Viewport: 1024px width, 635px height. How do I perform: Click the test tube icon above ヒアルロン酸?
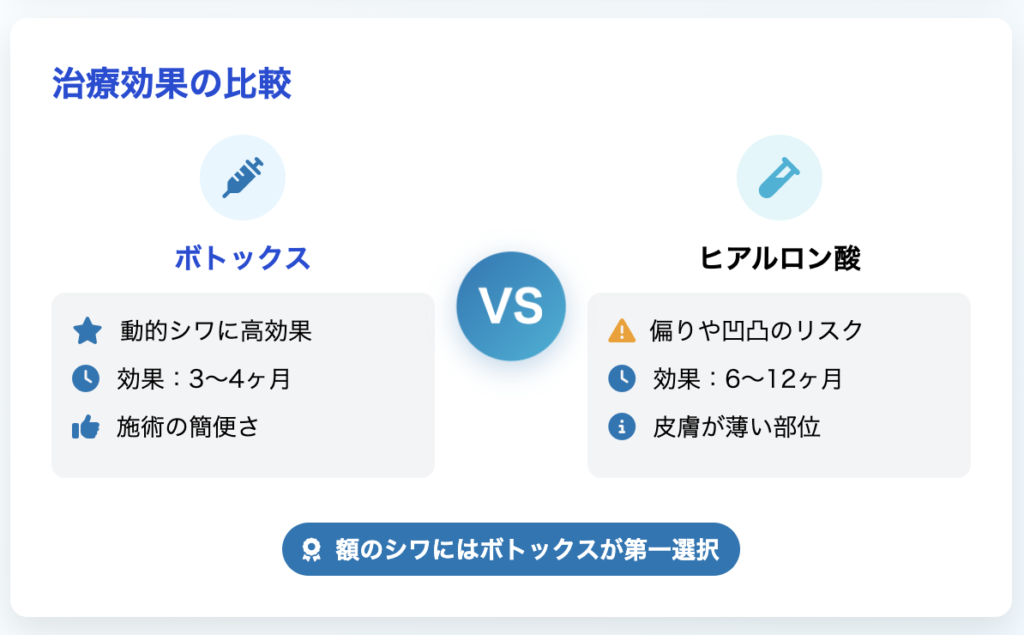pos(779,178)
